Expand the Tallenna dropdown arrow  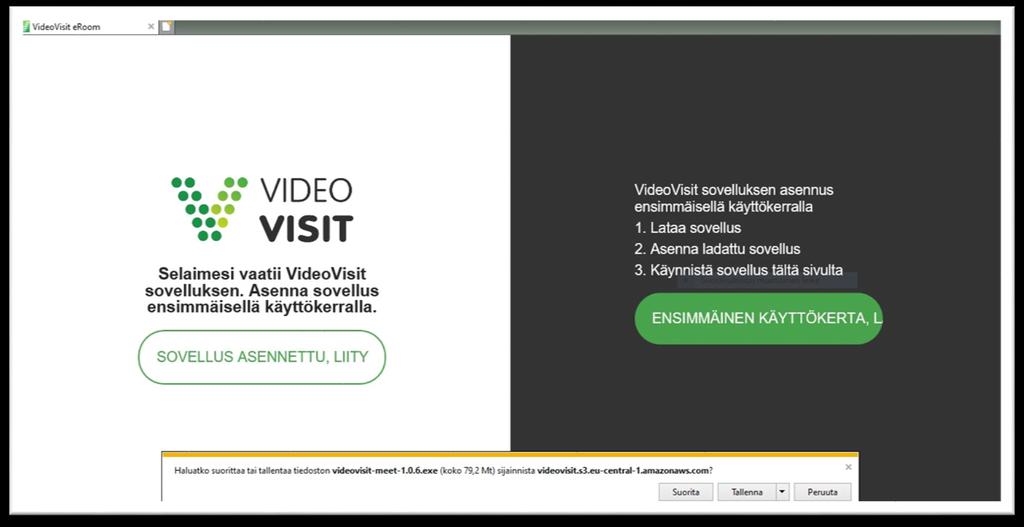point(782,492)
